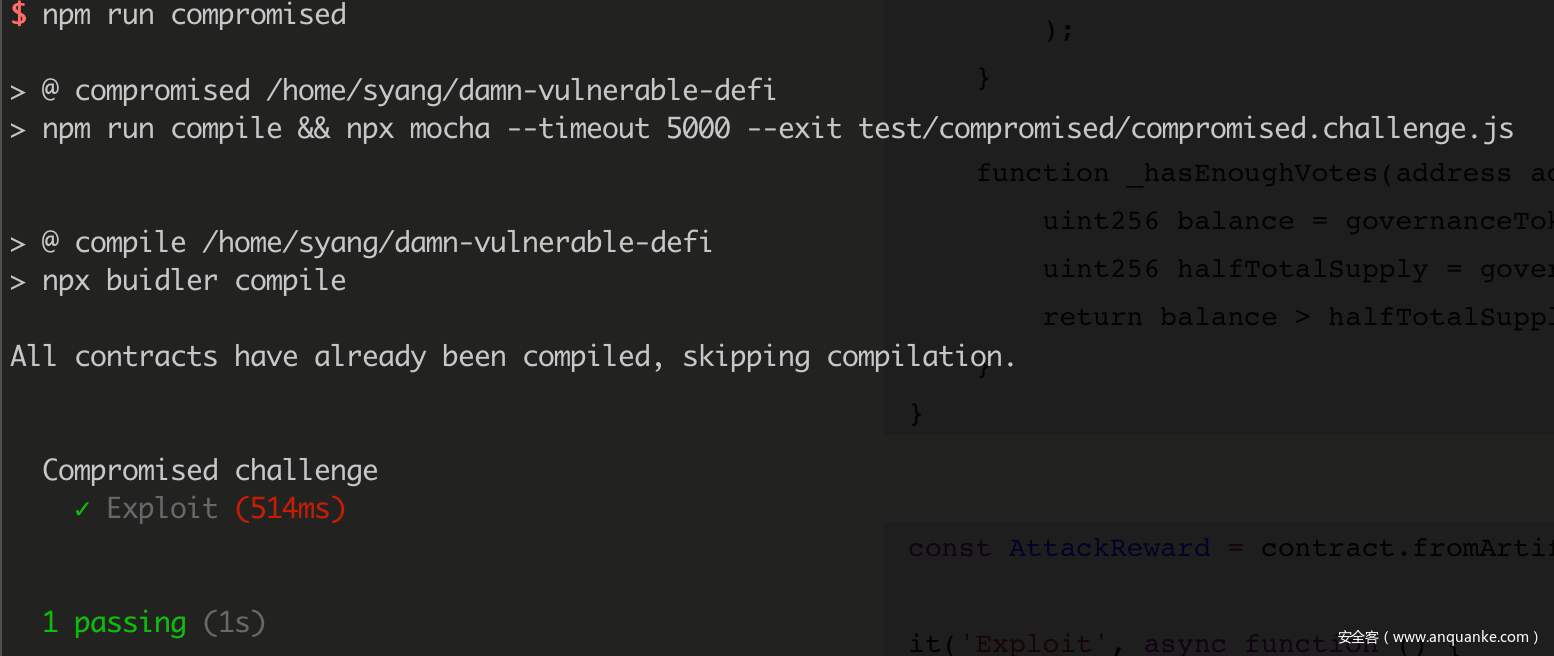Click the green checkmark beside Exploit
Image resolution: width=1554 pixels, height=656 pixels.
(82, 509)
